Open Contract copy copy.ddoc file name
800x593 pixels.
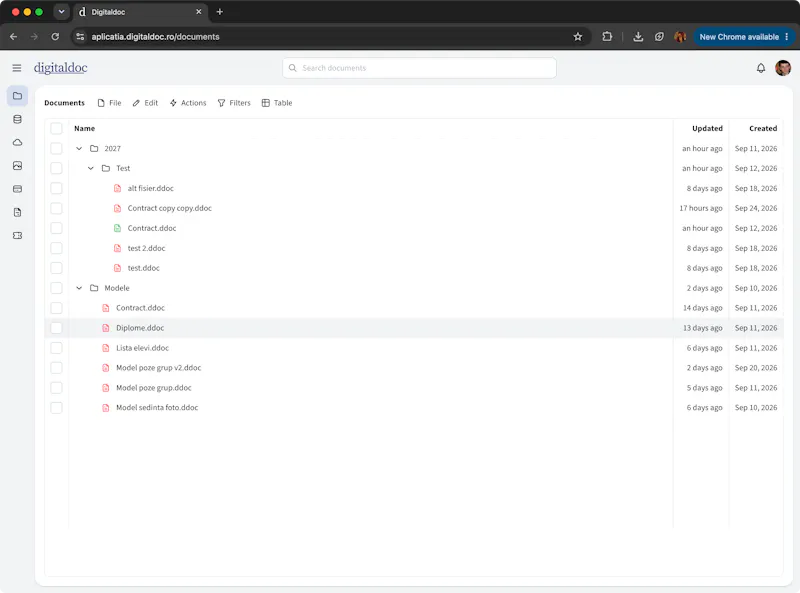click(169, 208)
